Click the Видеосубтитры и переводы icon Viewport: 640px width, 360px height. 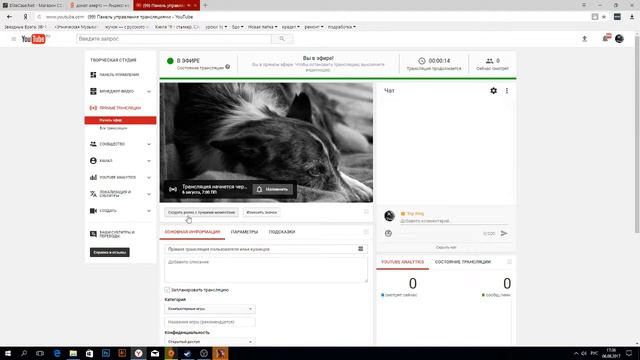point(93,234)
